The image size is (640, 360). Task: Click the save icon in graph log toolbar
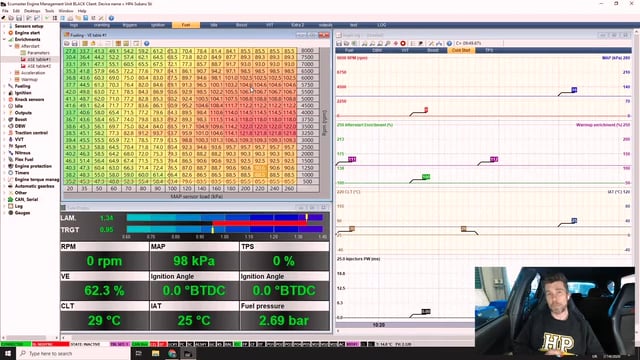coord(339,43)
